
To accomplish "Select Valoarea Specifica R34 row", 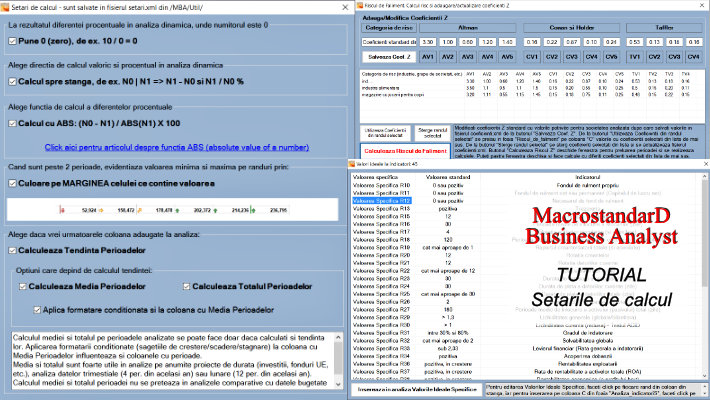I will (x=381, y=356).
